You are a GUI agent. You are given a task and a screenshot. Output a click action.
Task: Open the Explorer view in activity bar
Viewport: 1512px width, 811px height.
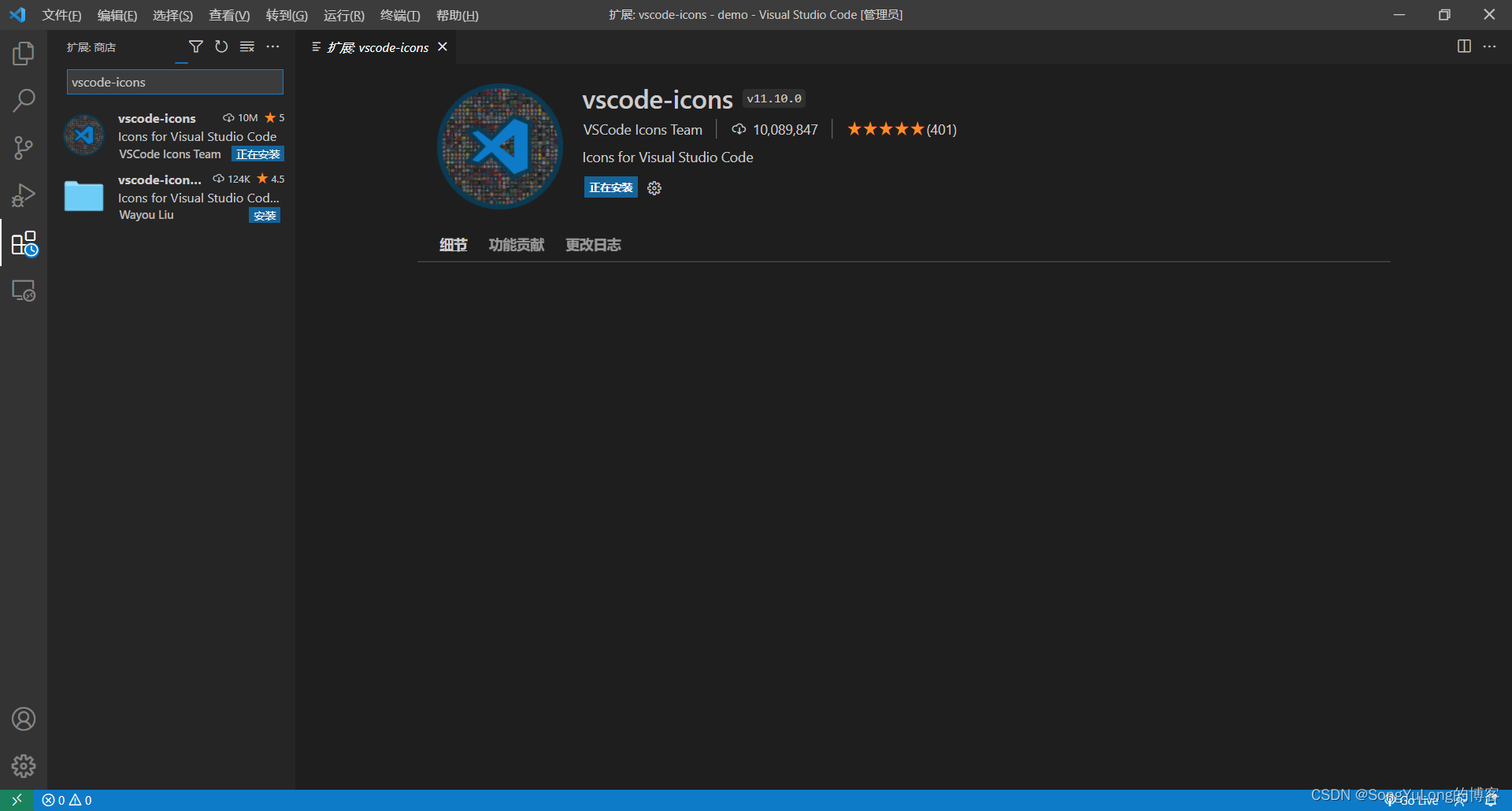click(x=24, y=54)
